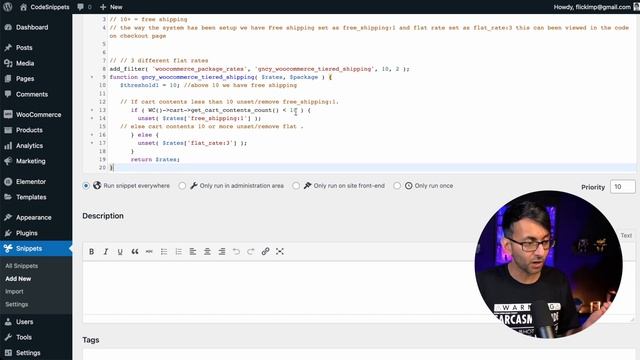This screenshot has width=640, height=360.
Task: Open the CodeSnippets site home link
Action: [44, 7]
